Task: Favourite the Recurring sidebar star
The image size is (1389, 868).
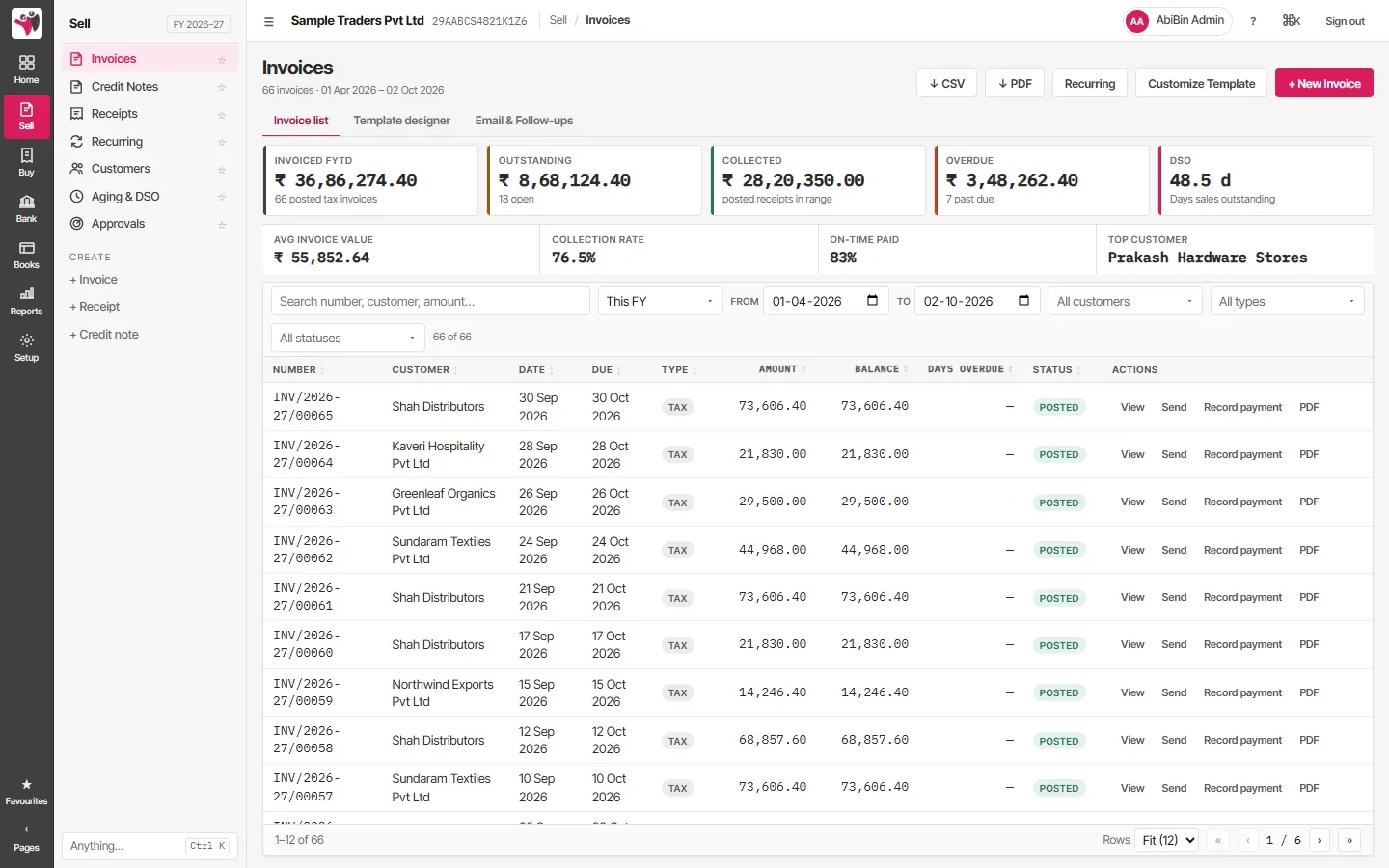Action: (x=222, y=142)
